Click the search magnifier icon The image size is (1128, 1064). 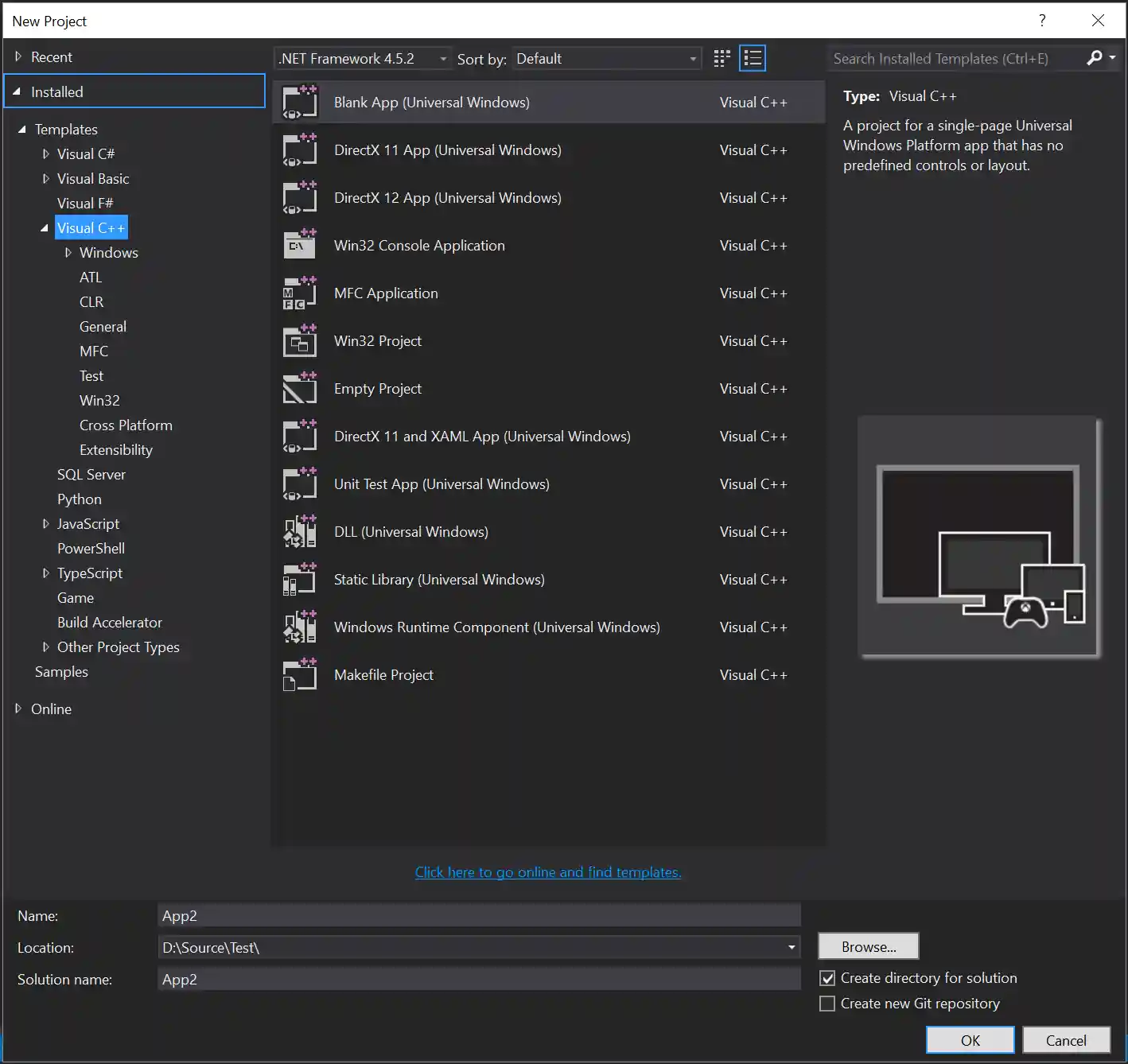pyautogui.click(x=1095, y=57)
